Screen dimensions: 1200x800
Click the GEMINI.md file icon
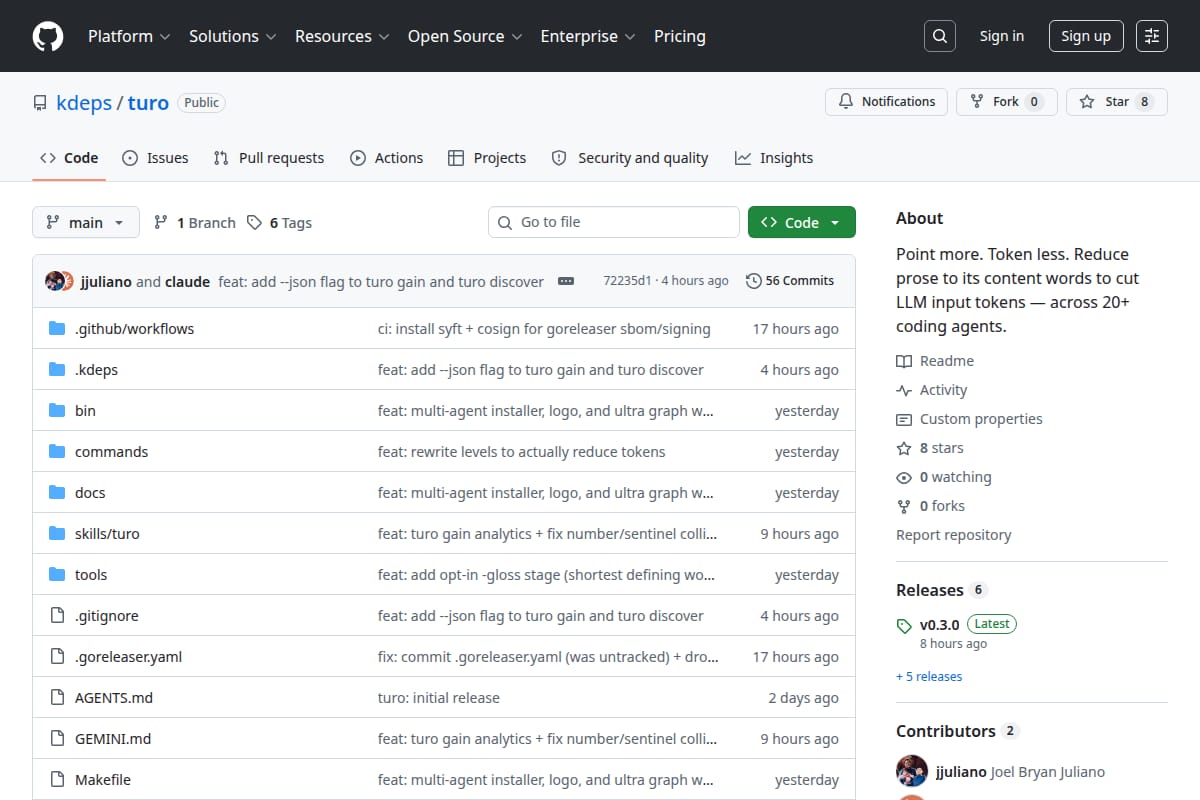pos(57,738)
